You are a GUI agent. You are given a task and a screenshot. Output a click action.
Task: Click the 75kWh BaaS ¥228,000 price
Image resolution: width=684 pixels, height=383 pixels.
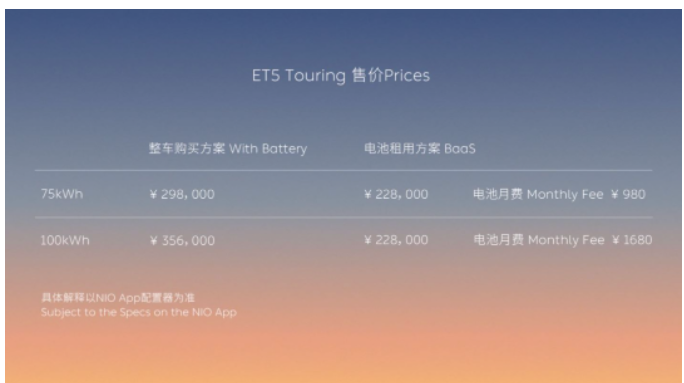(x=396, y=194)
